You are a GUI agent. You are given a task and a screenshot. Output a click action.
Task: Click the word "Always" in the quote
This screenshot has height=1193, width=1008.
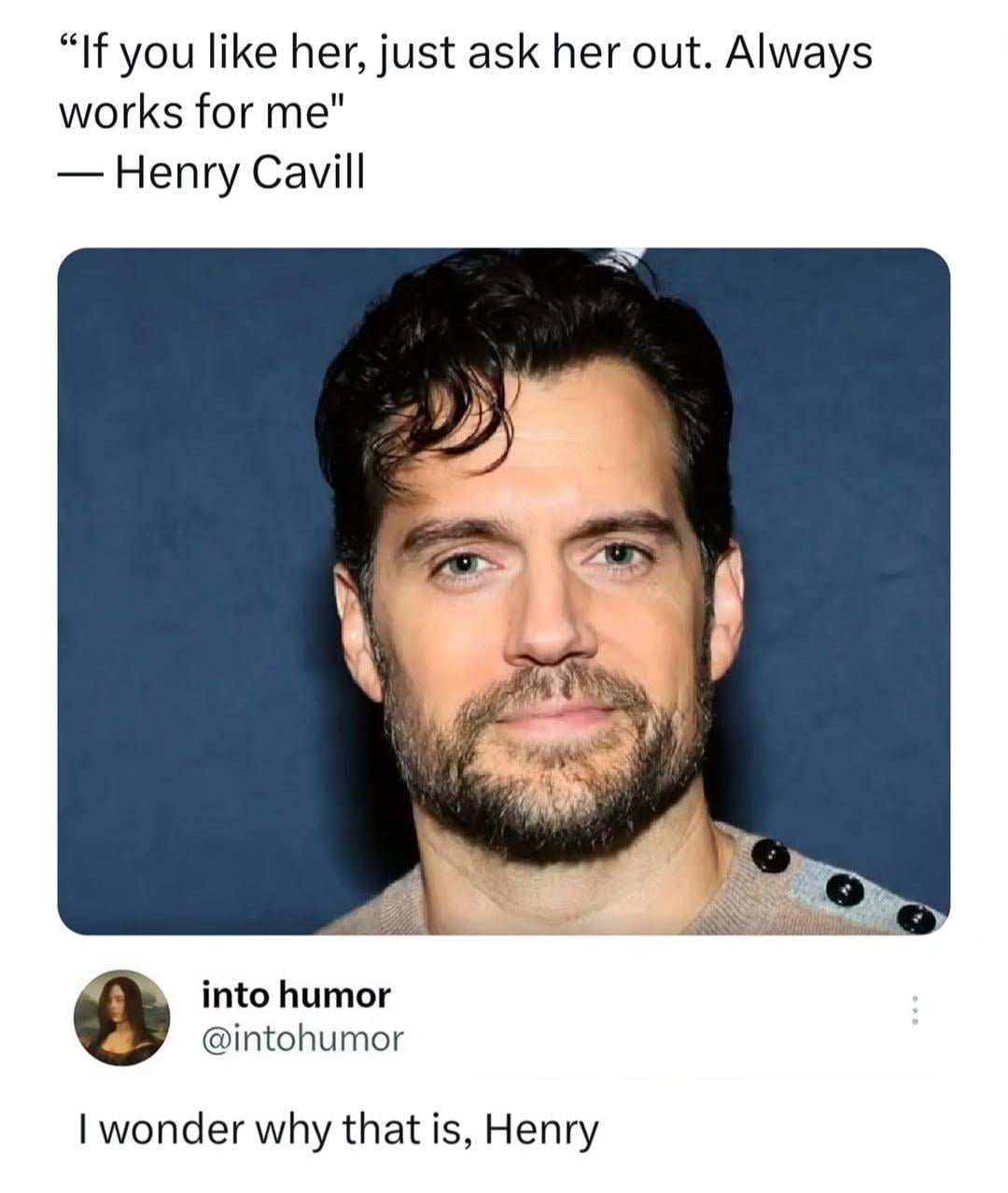(x=799, y=55)
